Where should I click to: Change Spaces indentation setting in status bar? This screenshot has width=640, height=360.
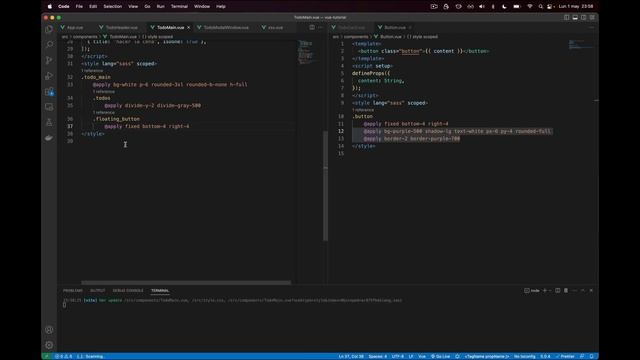(x=378, y=356)
